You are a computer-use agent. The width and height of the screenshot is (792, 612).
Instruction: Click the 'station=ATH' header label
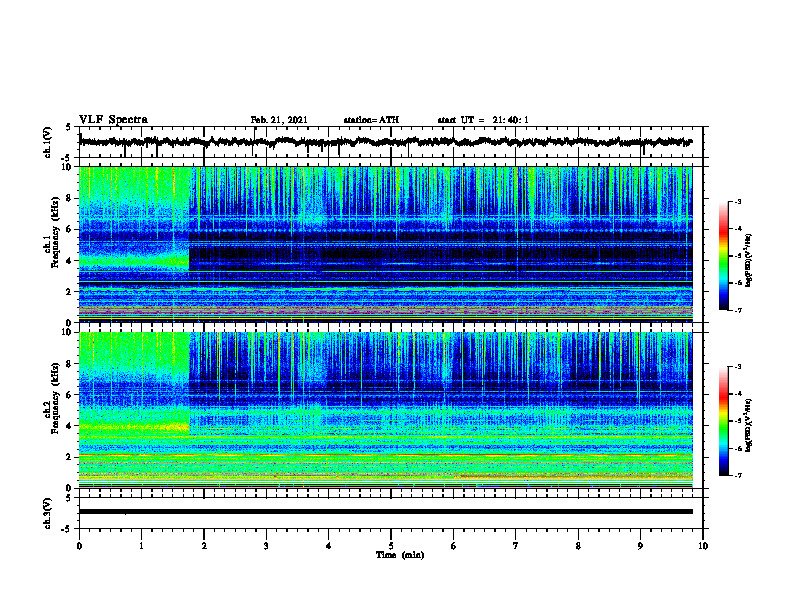coord(371,120)
